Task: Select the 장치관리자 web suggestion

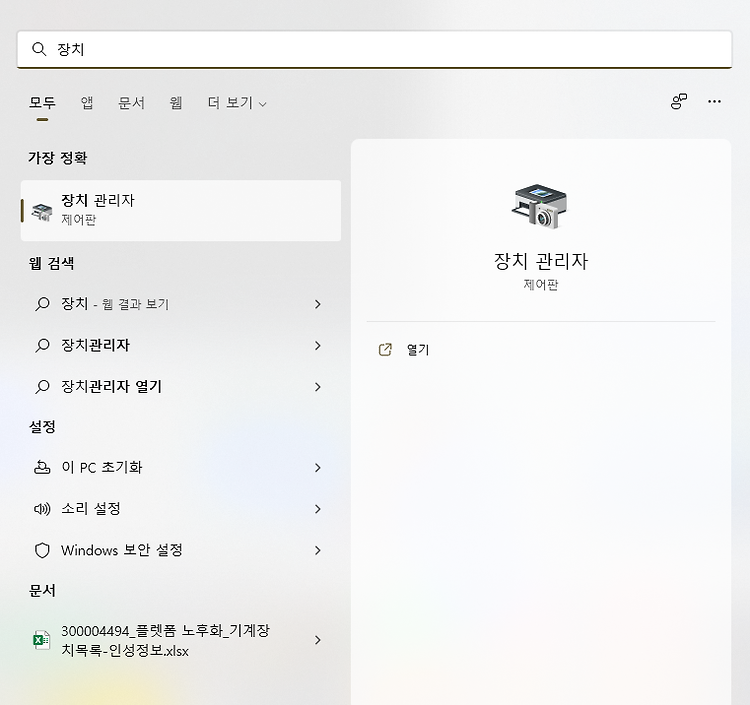Action: click(181, 345)
